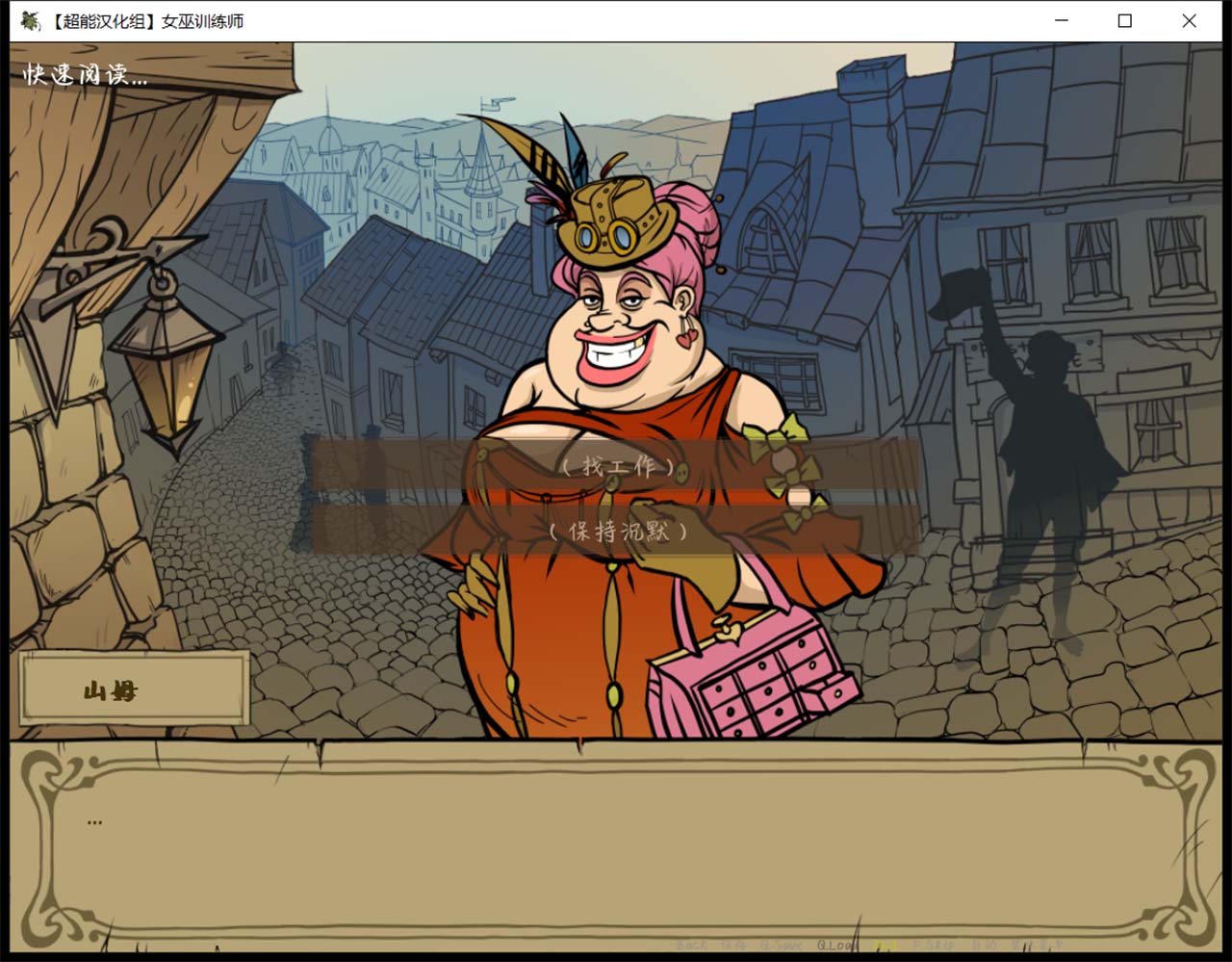The width and height of the screenshot is (1232, 962).
Task: Toggle the highlighted yellow skip option
Action: 885,945
